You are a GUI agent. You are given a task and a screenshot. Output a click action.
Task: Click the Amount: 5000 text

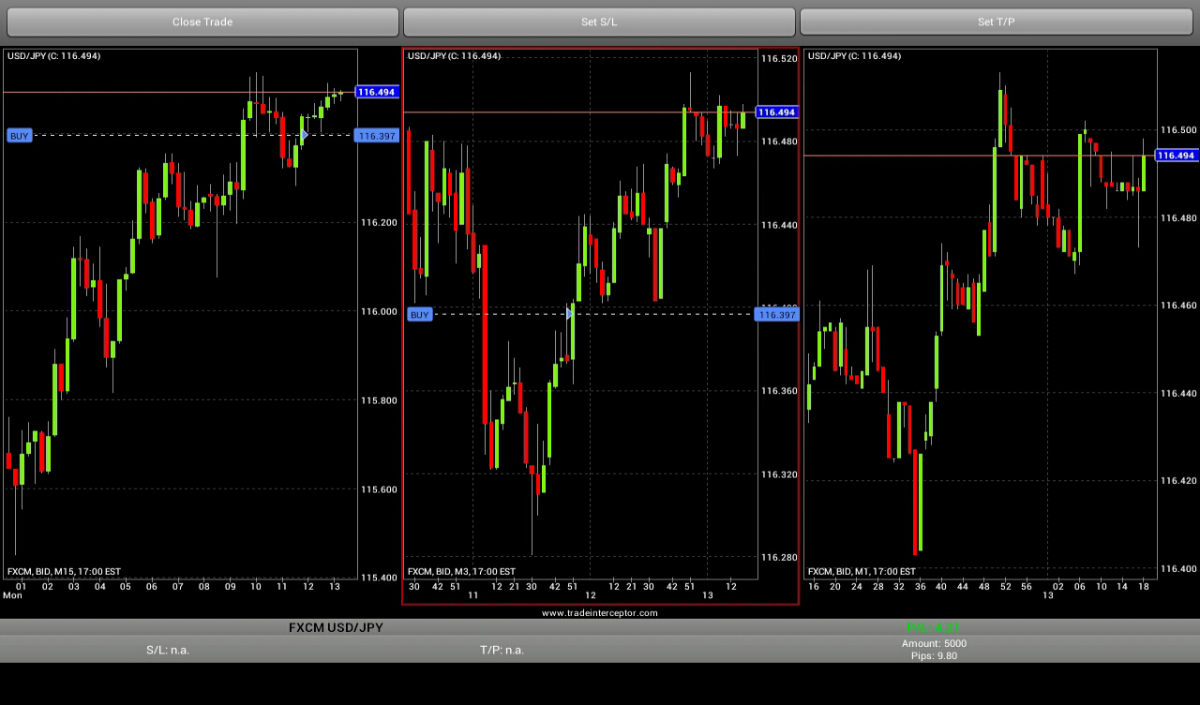point(934,644)
